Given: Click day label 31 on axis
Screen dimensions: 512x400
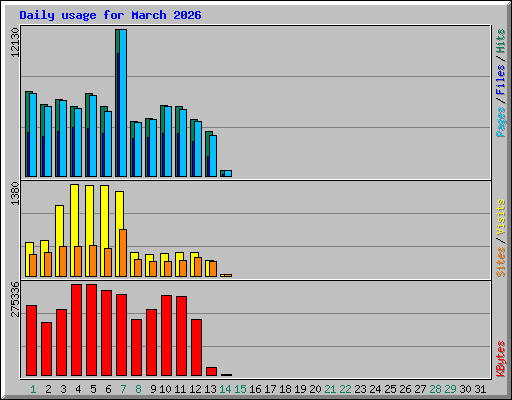Looking at the screenshot, I should (480, 389).
